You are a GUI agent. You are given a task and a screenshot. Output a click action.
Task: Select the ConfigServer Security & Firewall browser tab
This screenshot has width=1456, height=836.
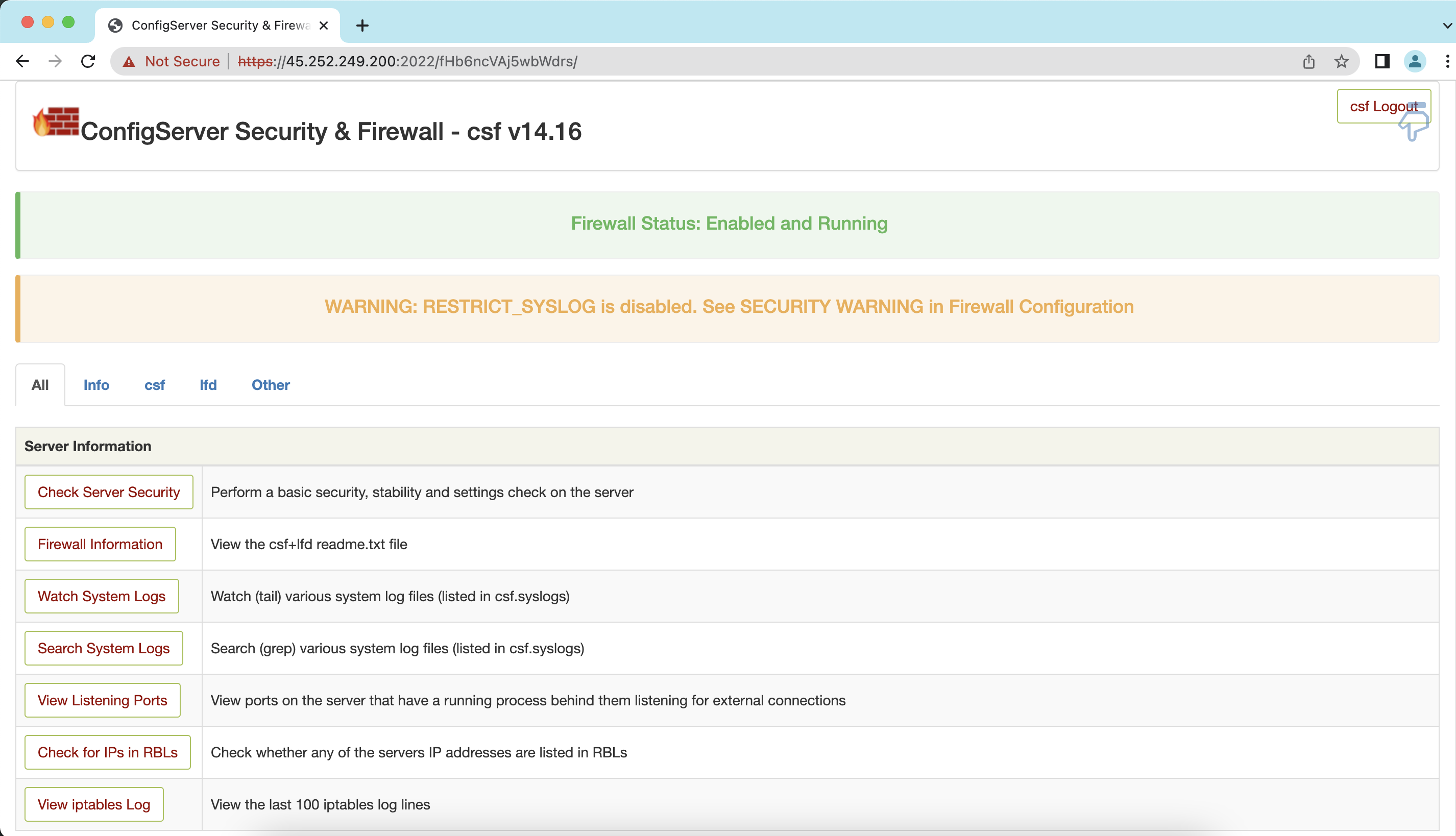[x=217, y=26]
